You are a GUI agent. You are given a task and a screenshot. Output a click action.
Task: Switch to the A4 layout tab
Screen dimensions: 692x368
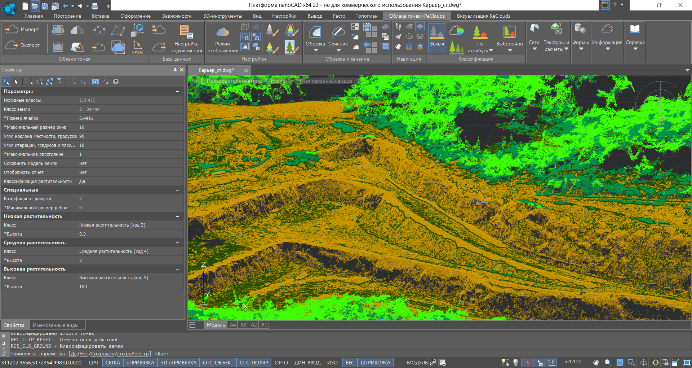233,325
